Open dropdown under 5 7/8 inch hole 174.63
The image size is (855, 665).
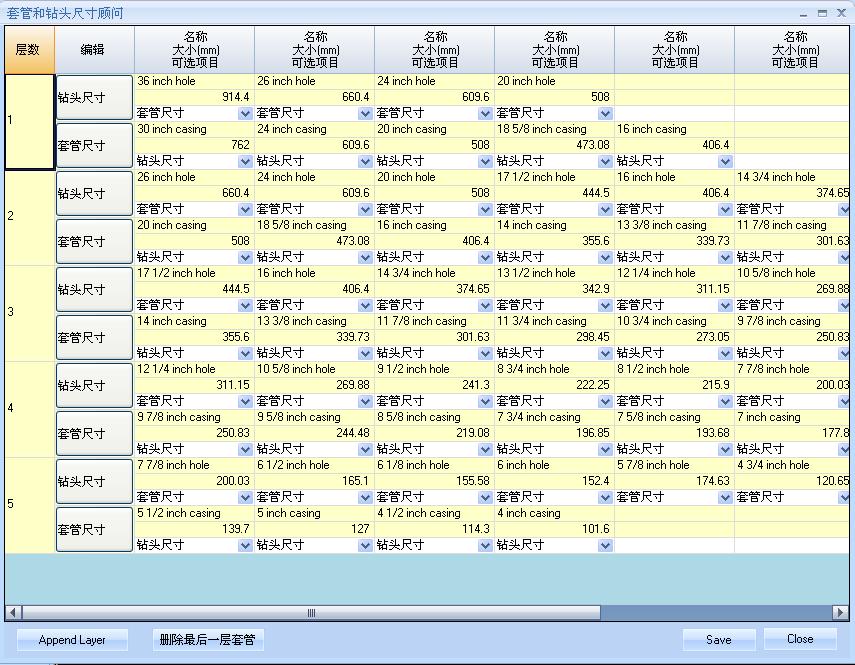(x=725, y=497)
